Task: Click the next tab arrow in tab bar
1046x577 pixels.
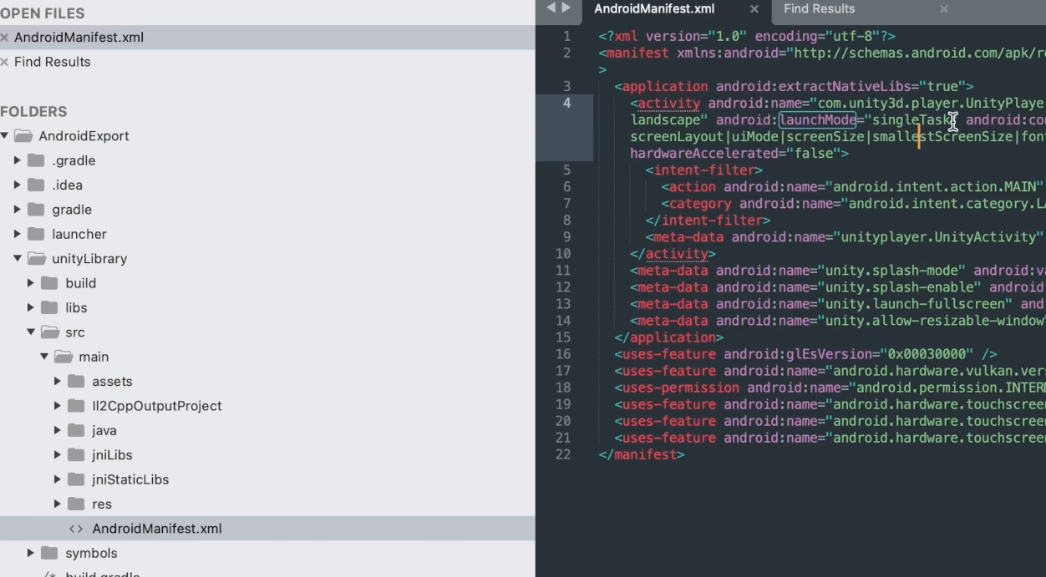Action: click(x=567, y=8)
